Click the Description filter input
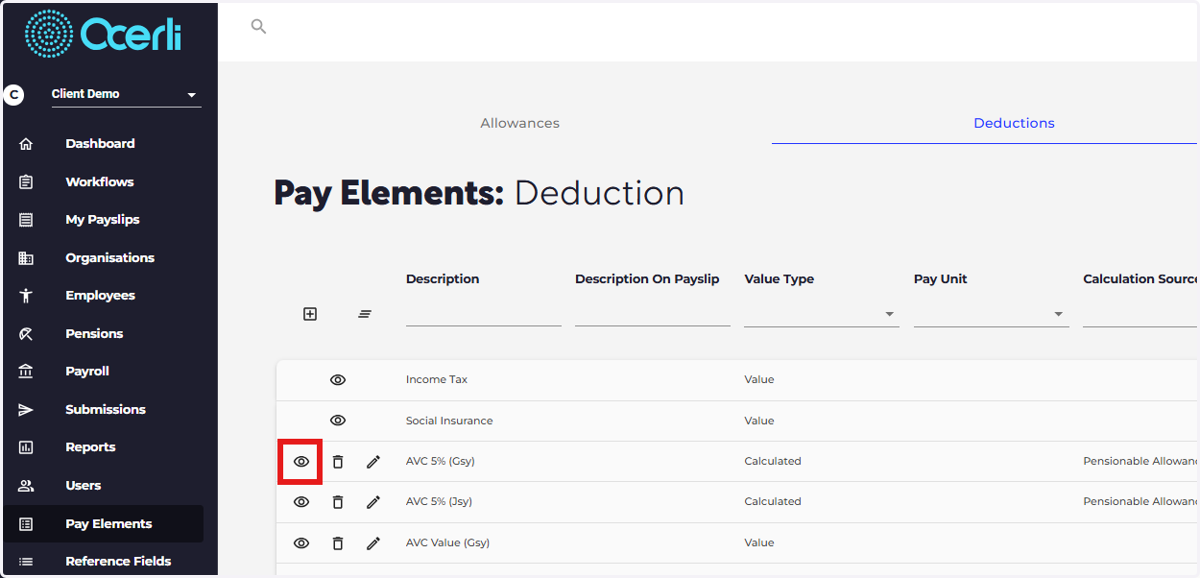This screenshot has height=578, width=1200. [x=483, y=314]
